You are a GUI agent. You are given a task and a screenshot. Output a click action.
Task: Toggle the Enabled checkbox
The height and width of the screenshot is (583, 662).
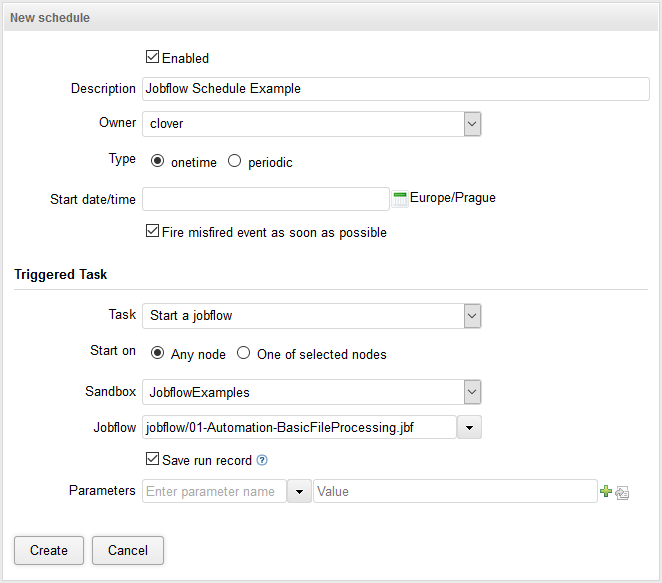pyautogui.click(x=153, y=58)
